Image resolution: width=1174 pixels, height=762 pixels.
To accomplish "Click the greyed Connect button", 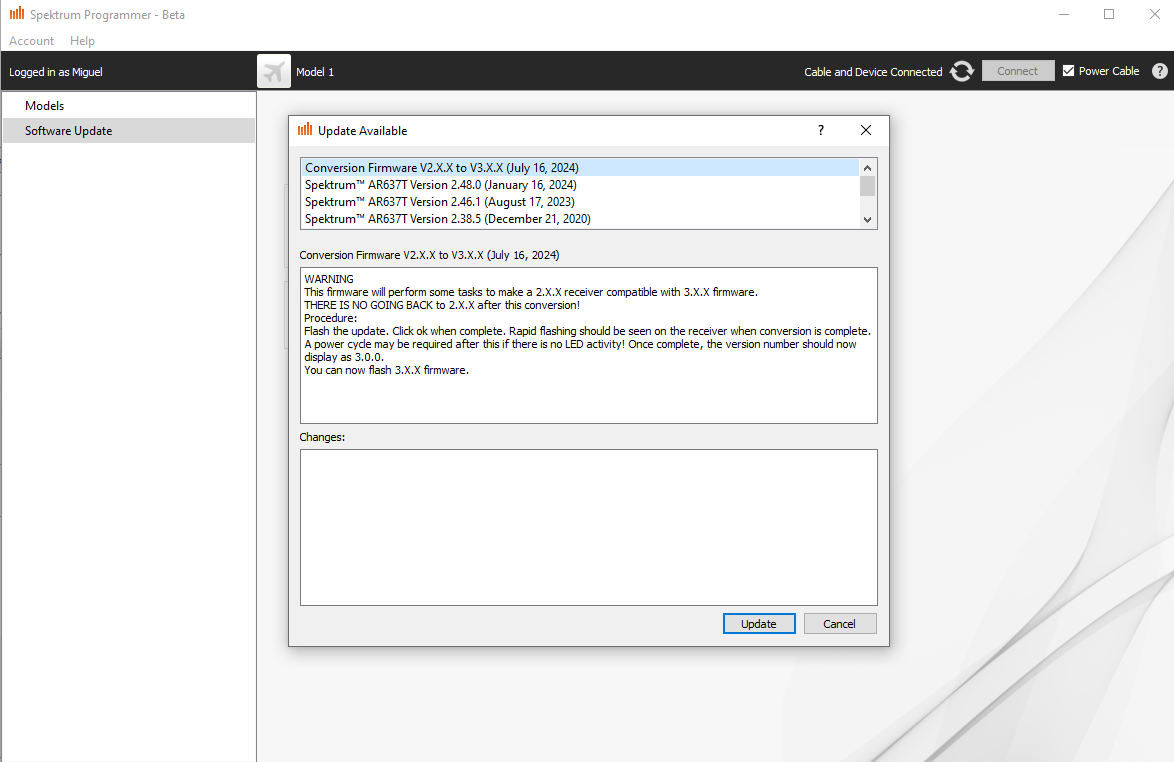I will click(x=1017, y=71).
